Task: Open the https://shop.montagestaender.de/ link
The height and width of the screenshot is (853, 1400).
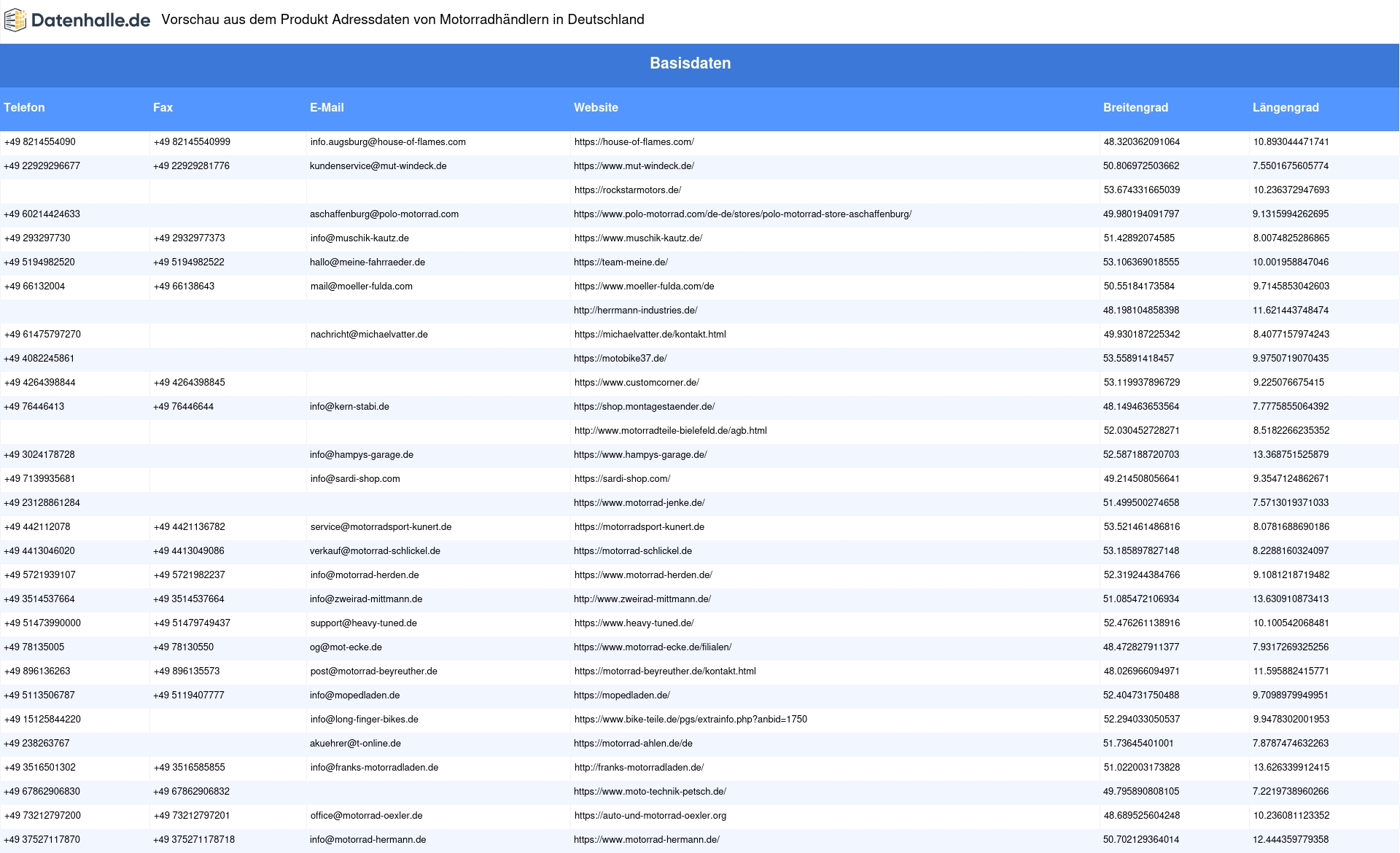Action: pos(644,407)
